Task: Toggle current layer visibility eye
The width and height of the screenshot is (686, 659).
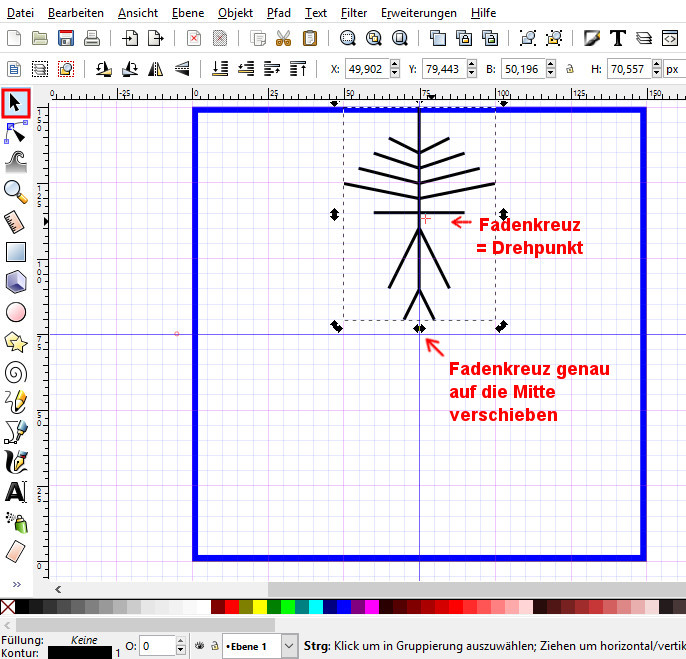Action: (x=200, y=645)
